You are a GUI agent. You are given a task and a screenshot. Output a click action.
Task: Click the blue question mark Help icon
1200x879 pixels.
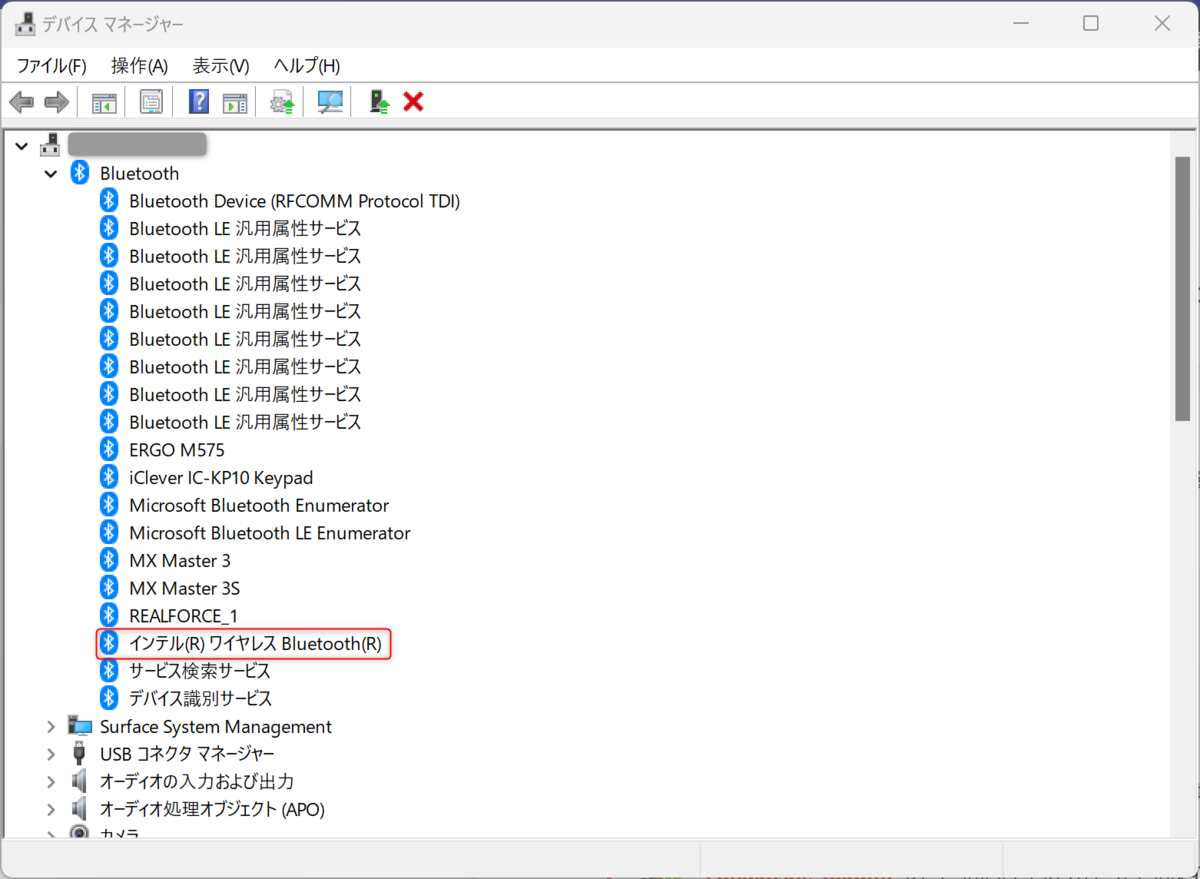click(x=199, y=102)
